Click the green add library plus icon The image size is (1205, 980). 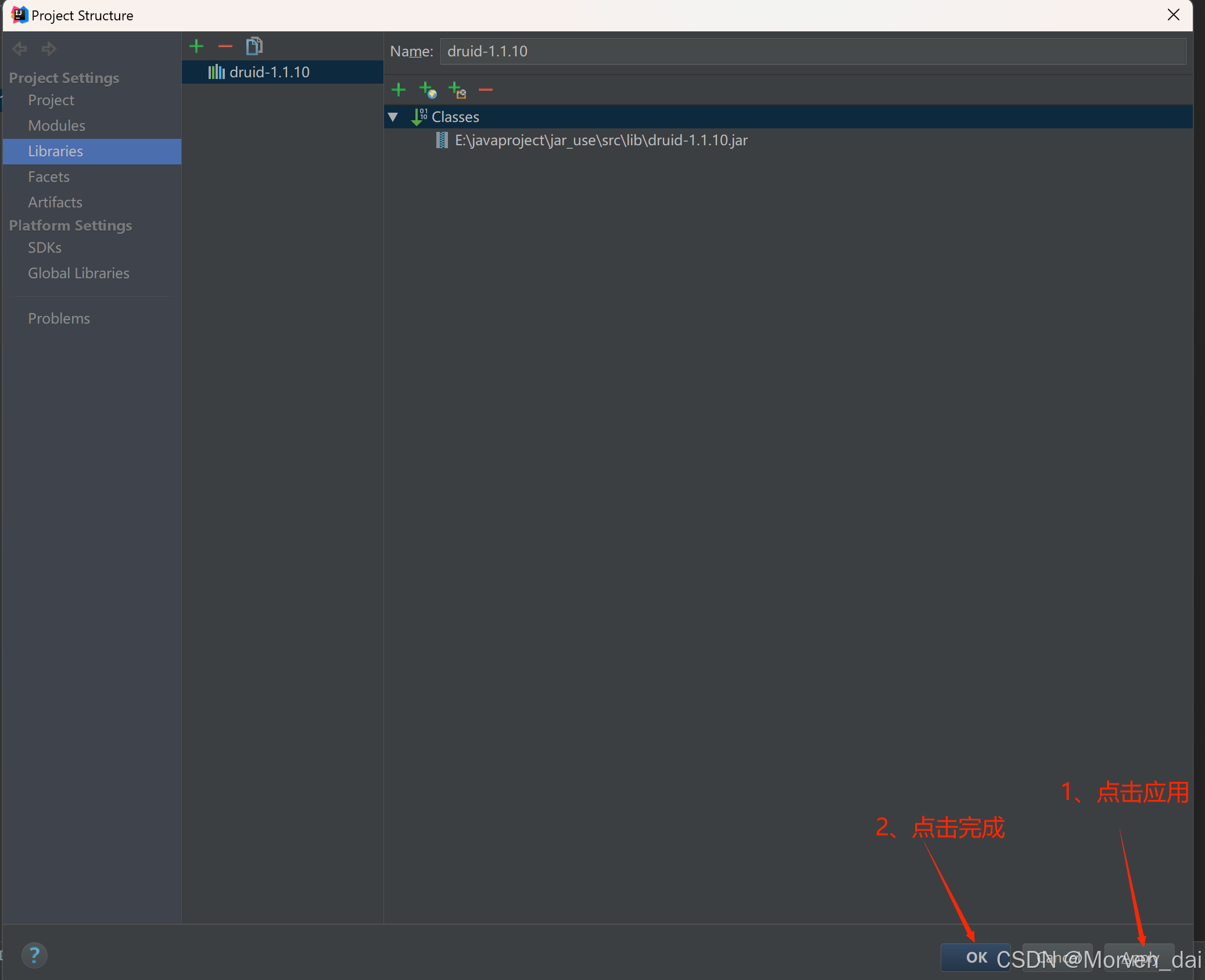[x=196, y=46]
